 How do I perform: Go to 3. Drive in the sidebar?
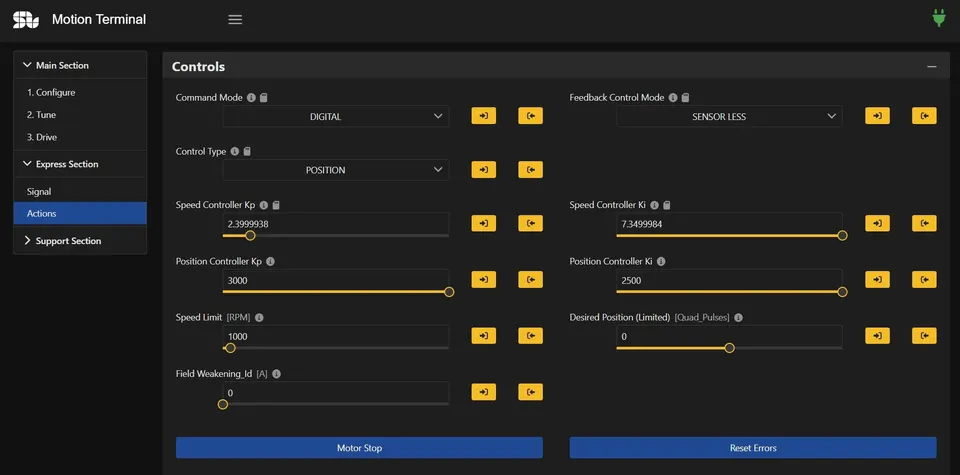pos(80,137)
